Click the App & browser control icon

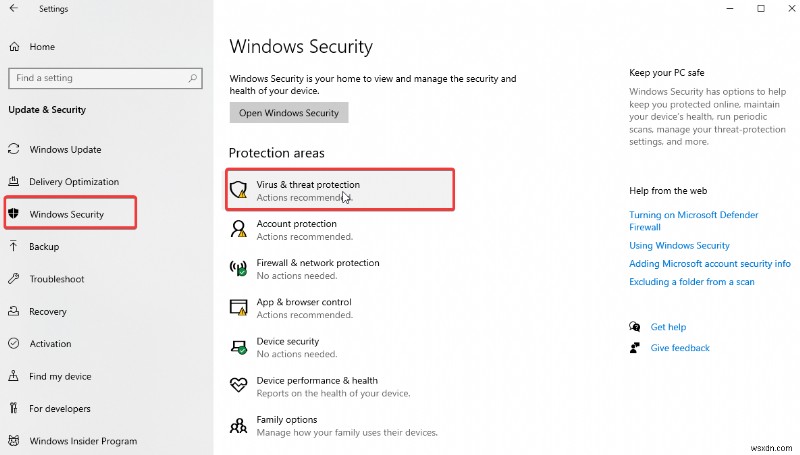pyautogui.click(x=238, y=307)
